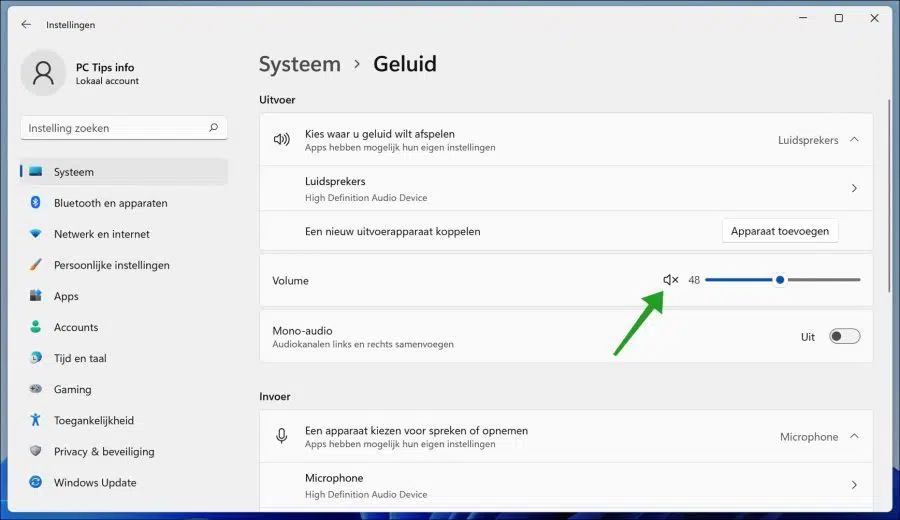Click the back arrow in Instellingen

pyautogui.click(x=26, y=24)
